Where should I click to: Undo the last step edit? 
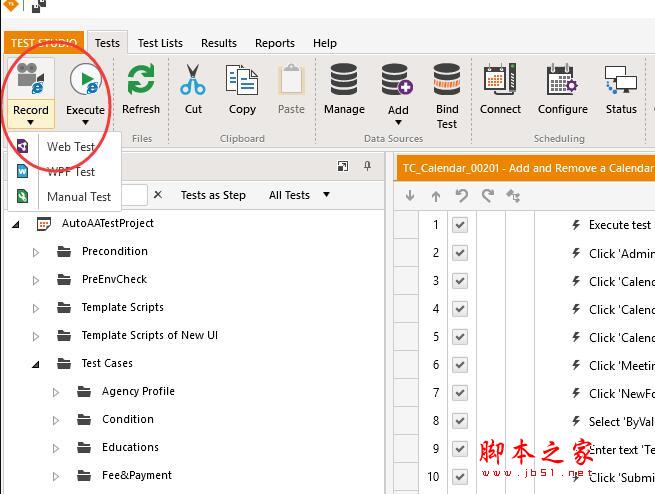462,195
